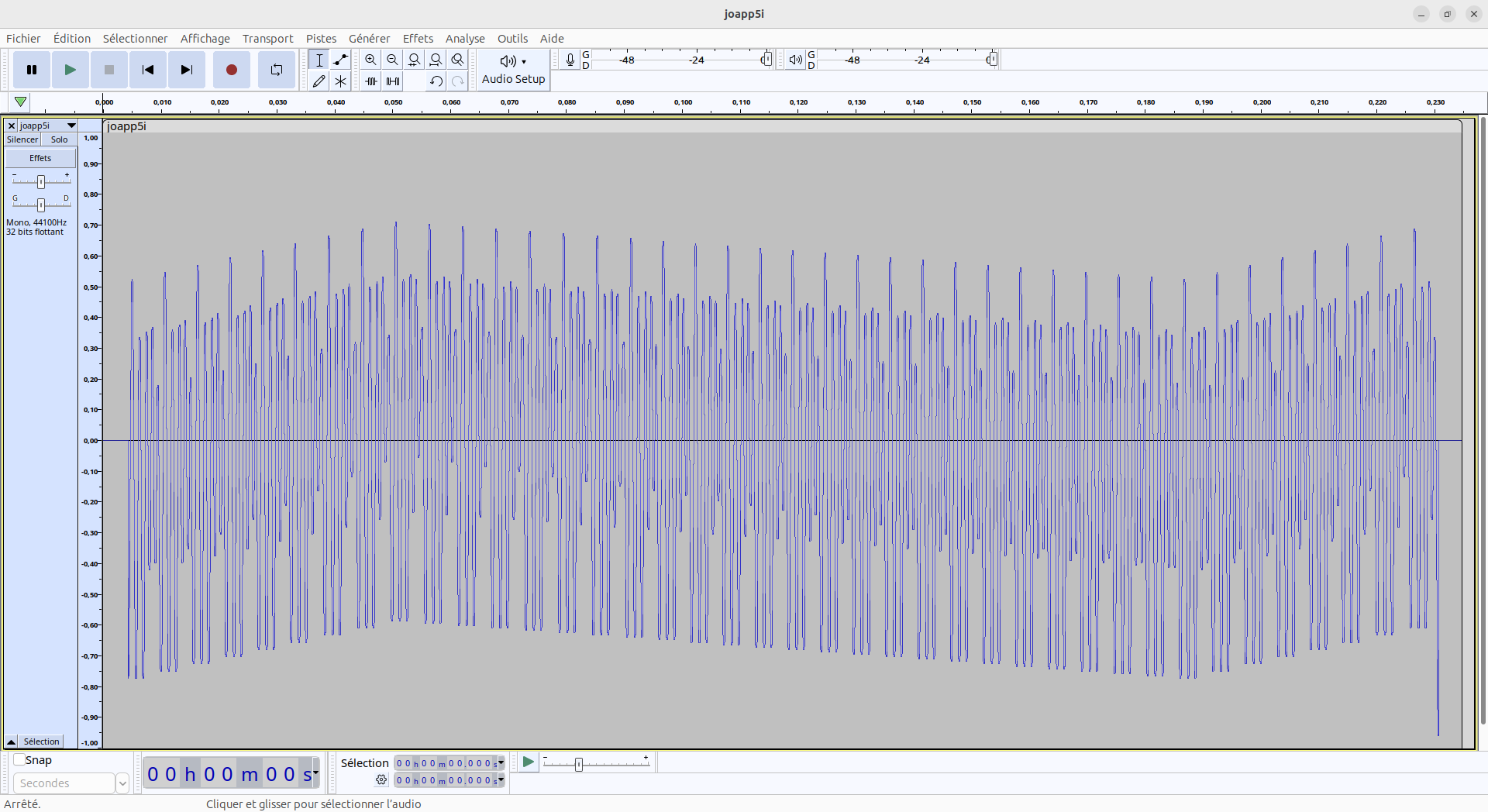
Task: Open the Effets menu
Action: click(x=418, y=39)
